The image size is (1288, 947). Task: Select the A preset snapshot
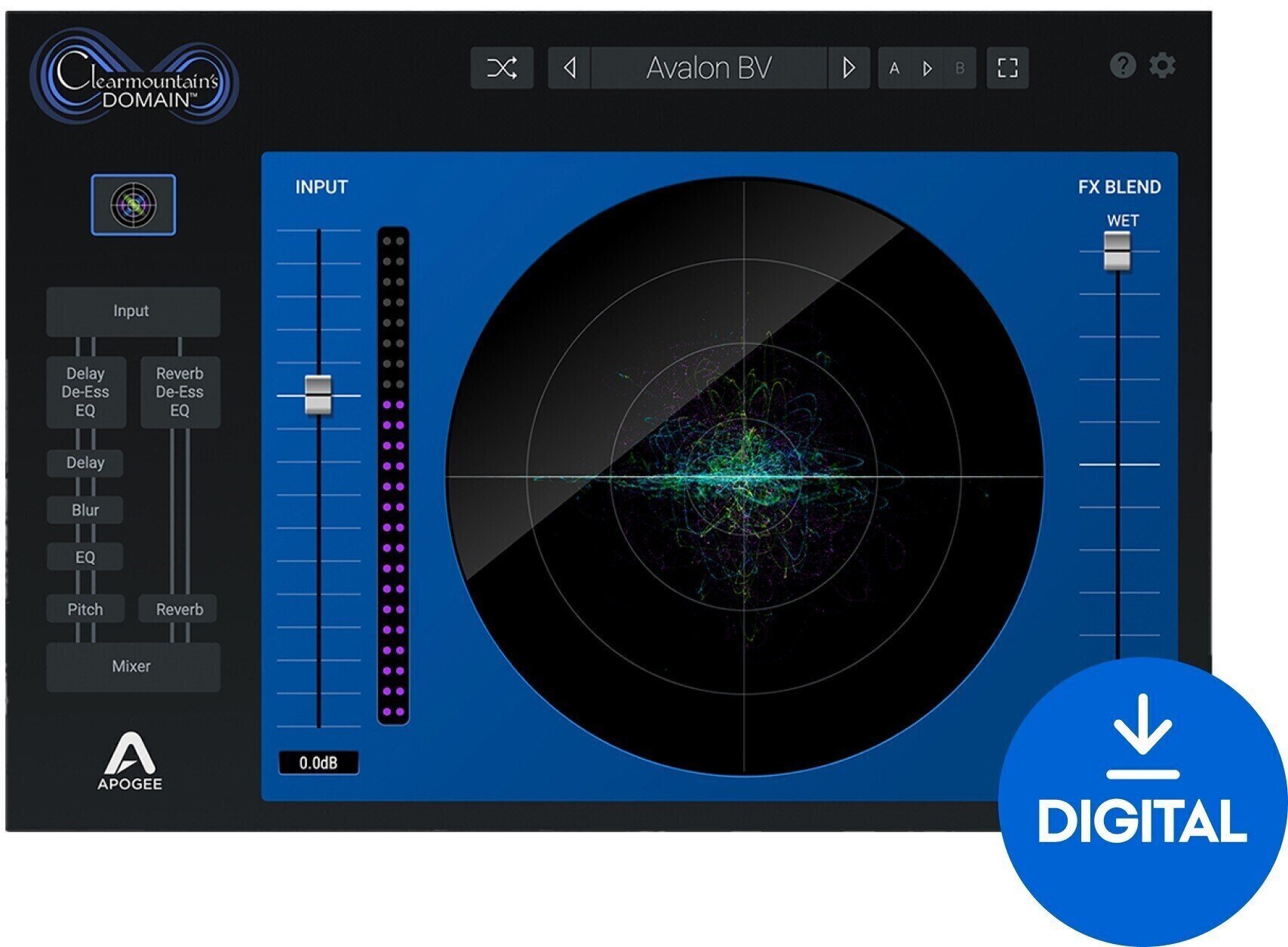pos(895,68)
